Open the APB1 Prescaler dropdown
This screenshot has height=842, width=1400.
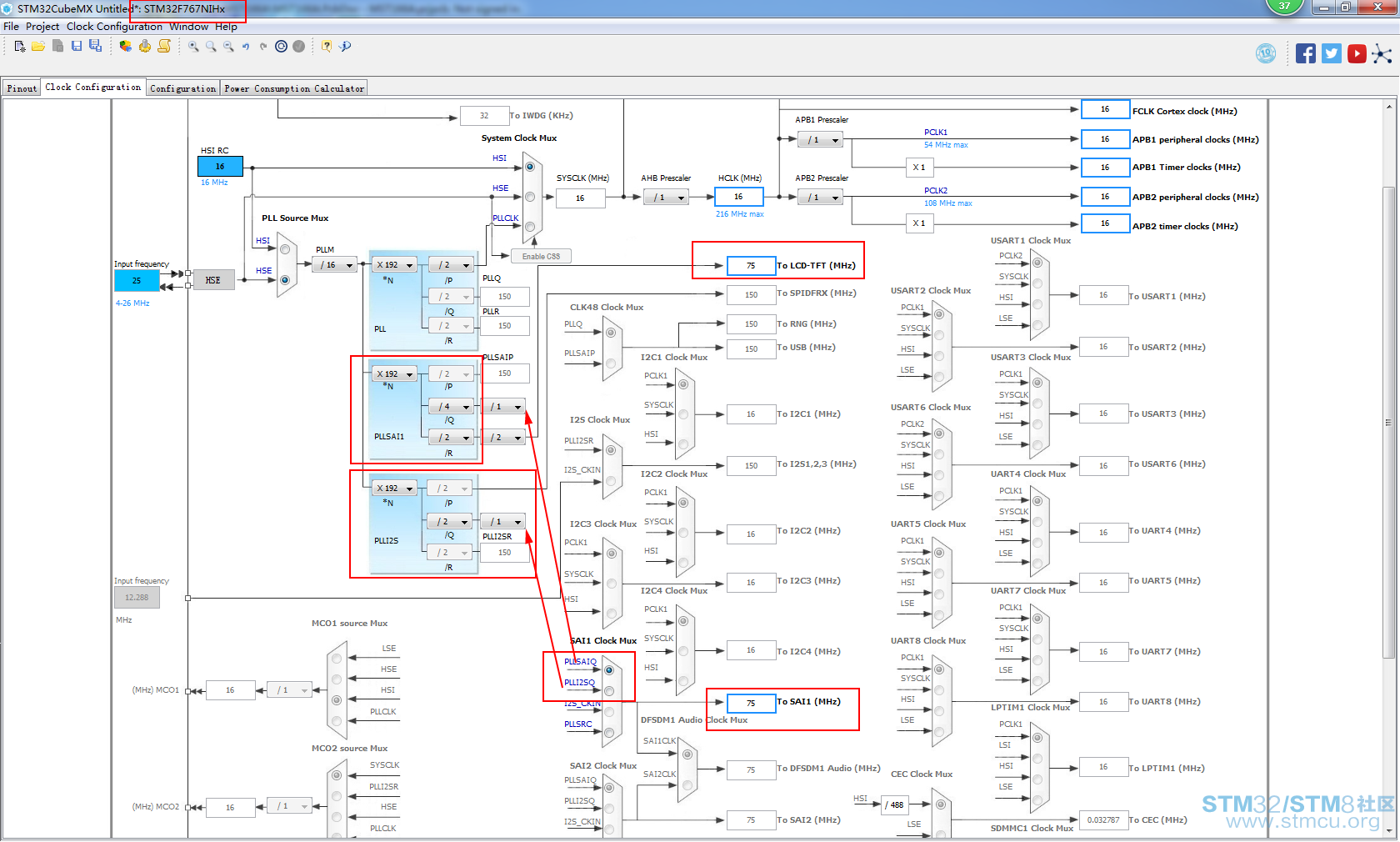pyautogui.click(x=820, y=140)
